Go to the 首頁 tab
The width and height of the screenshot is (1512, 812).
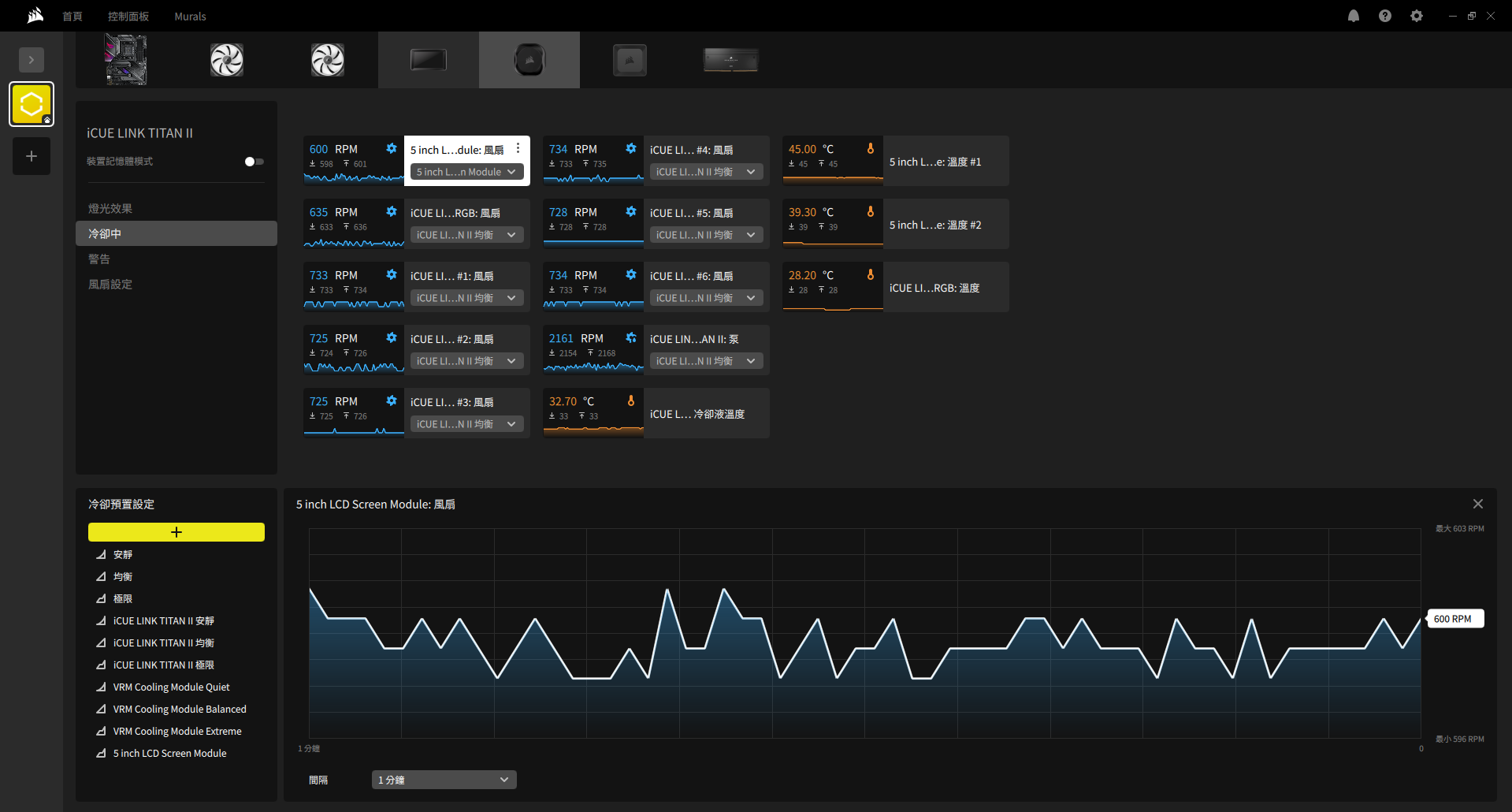pos(72,17)
